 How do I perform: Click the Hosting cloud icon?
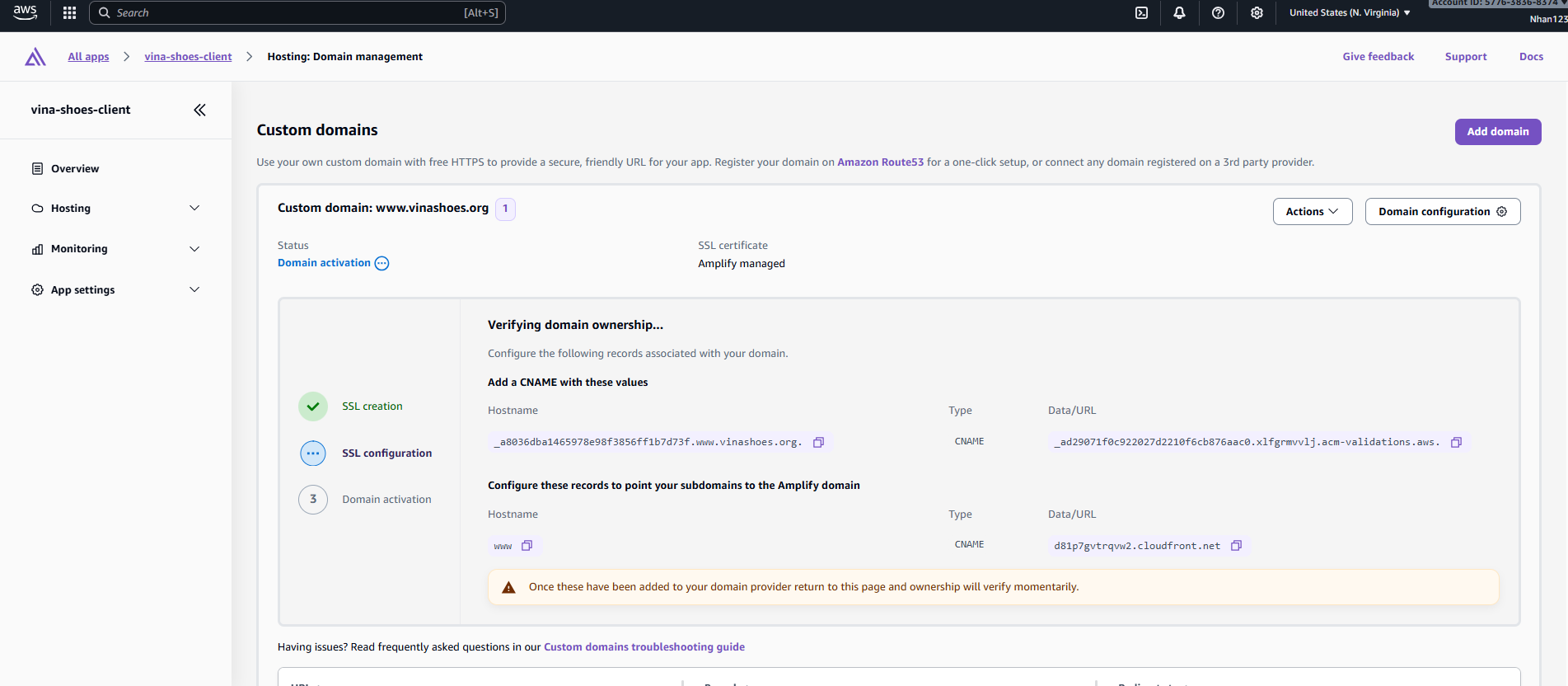pos(37,209)
